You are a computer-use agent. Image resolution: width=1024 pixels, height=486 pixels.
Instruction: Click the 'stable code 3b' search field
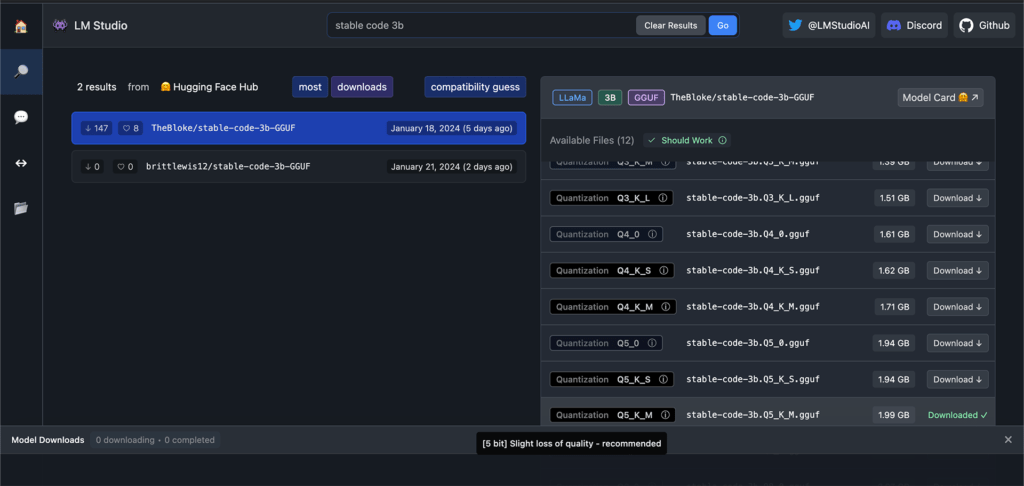point(480,26)
